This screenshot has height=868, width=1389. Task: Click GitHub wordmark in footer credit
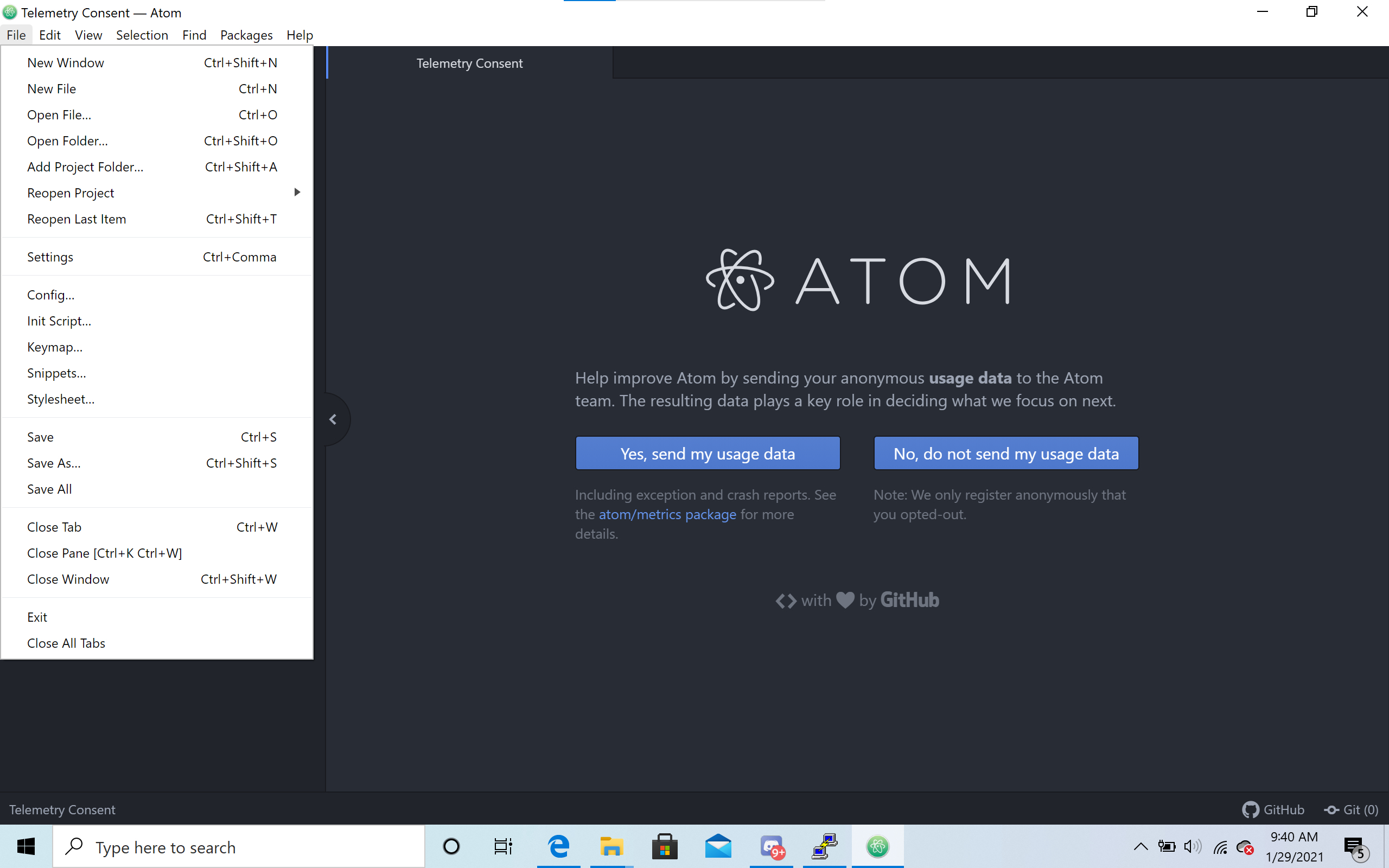click(910, 600)
